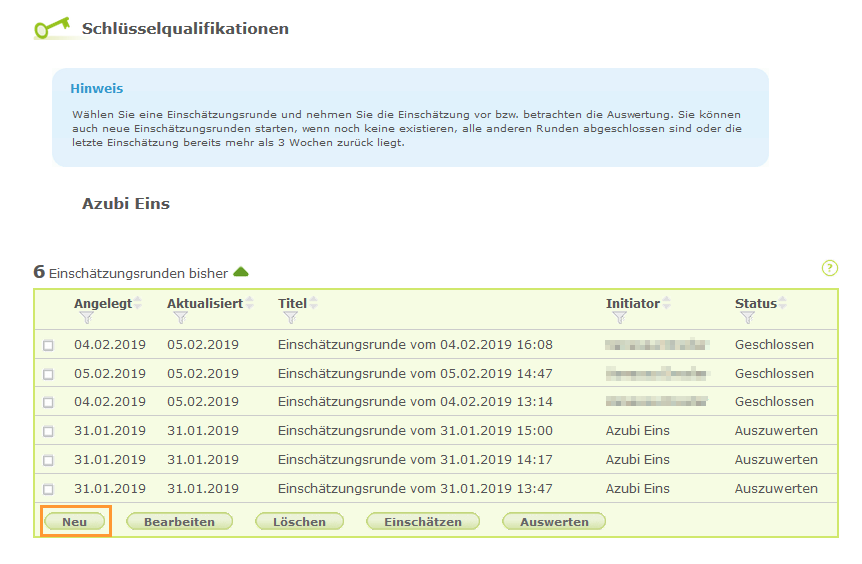Open the filter icon under Status
862x564 pixels.
[747, 318]
